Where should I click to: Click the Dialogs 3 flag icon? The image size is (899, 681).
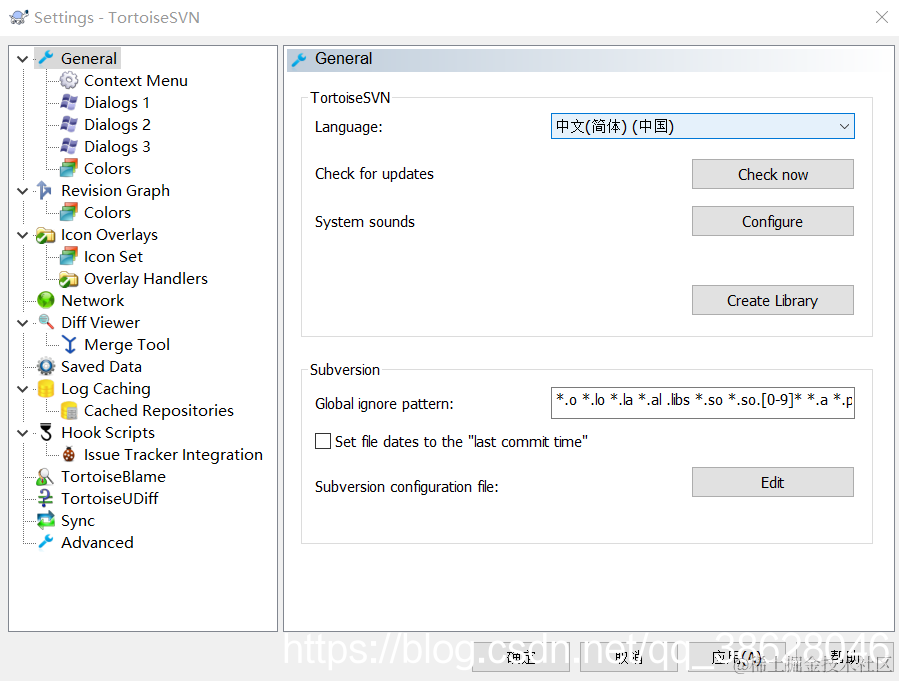coord(69,146)
